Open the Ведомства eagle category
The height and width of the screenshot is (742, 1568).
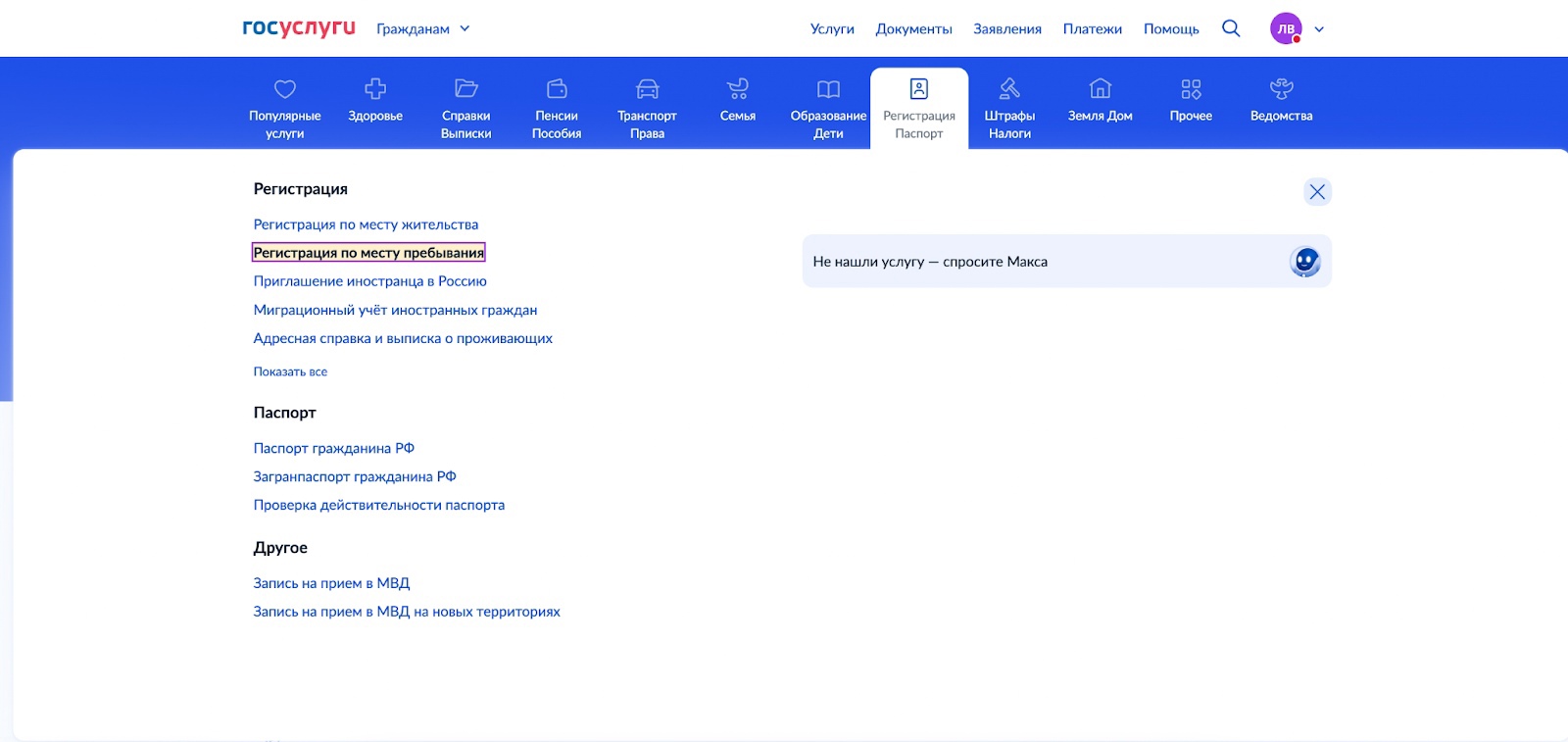(1281, 100)
